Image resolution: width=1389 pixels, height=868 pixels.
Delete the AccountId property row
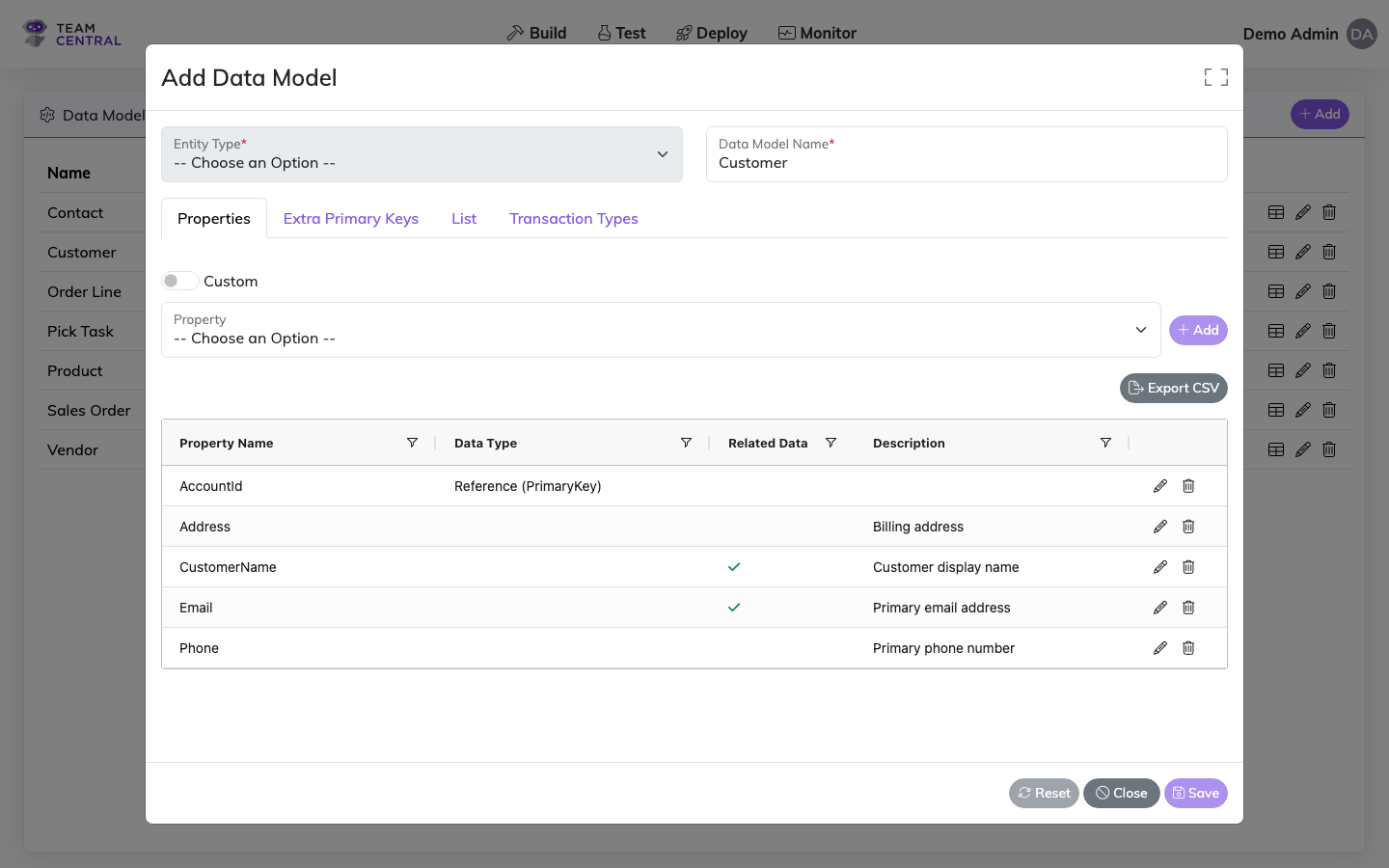1188,486
